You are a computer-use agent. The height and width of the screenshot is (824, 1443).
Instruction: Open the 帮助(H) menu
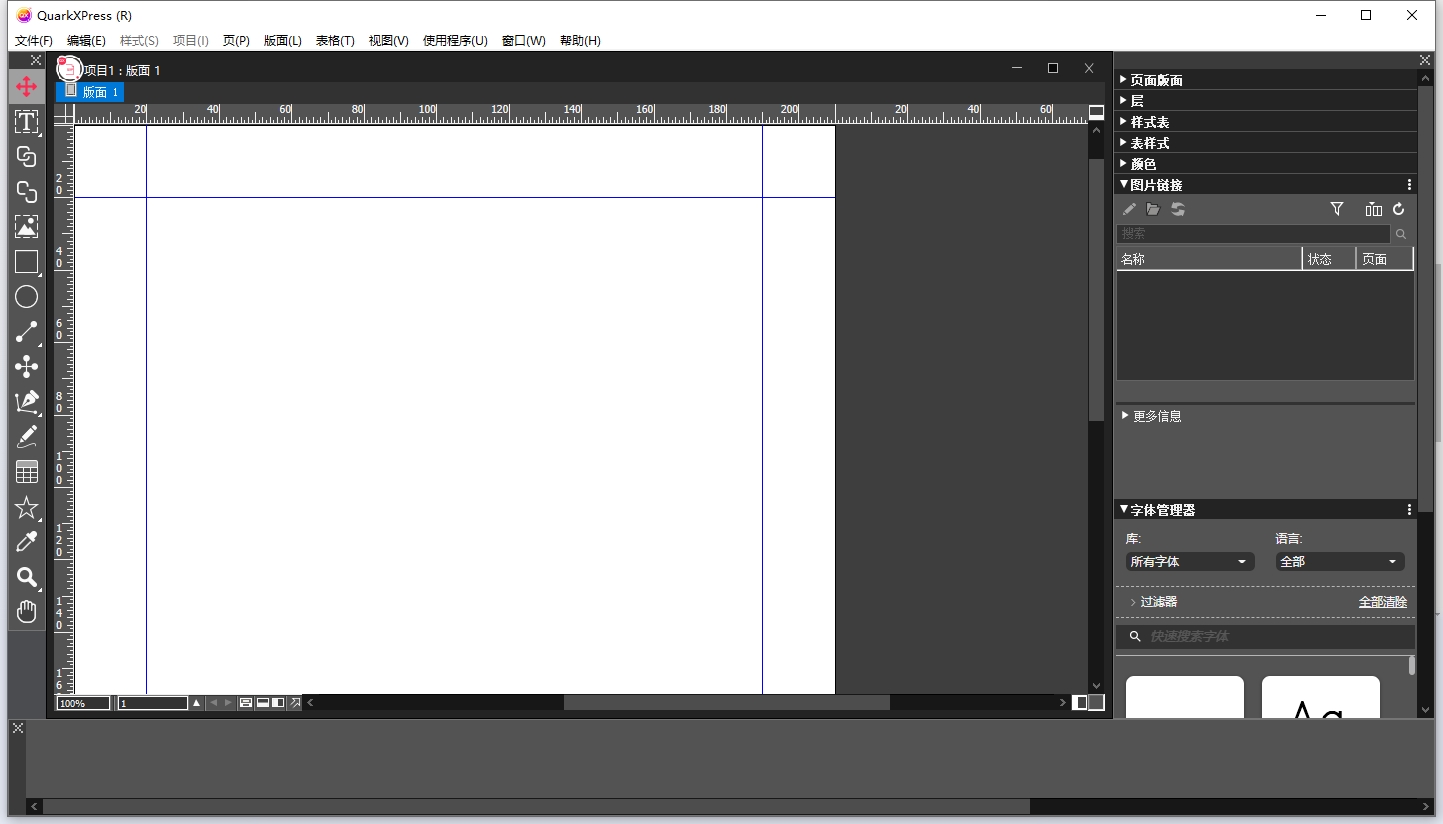point(580,41)
